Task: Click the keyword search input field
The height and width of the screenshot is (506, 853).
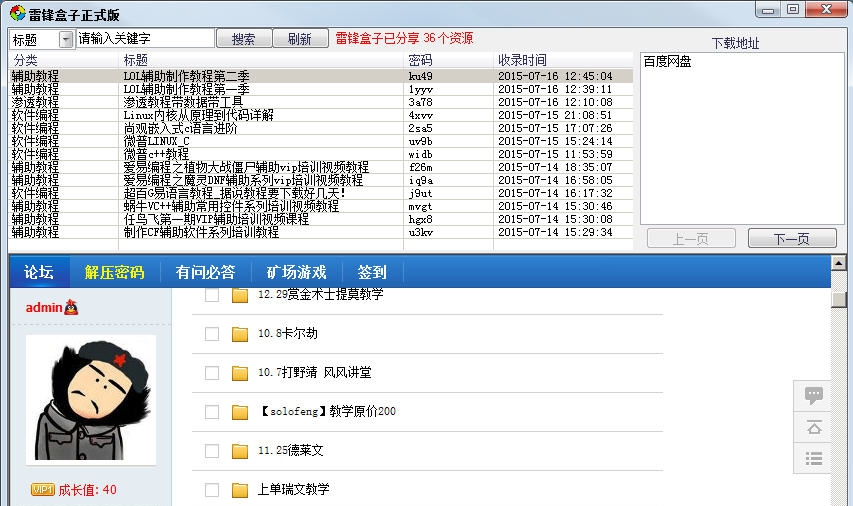Action: [x=145, y=38]
